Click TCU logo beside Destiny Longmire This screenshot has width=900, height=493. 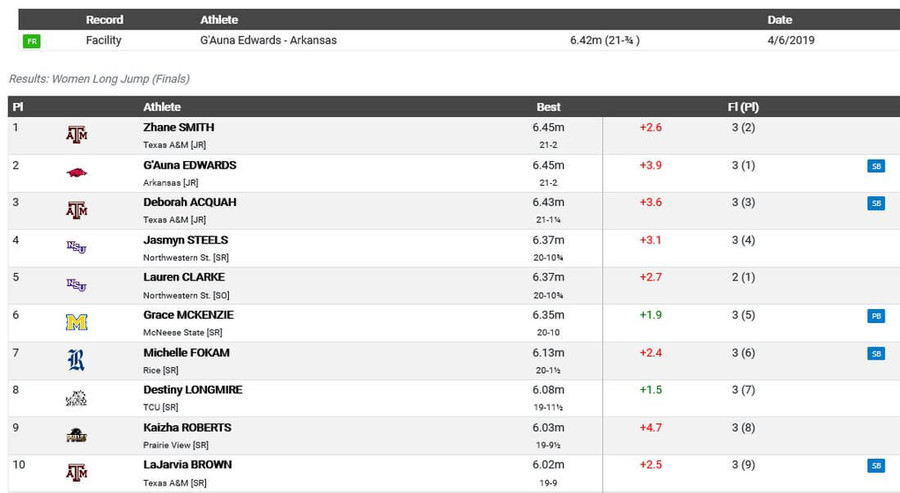coord(76,398)
